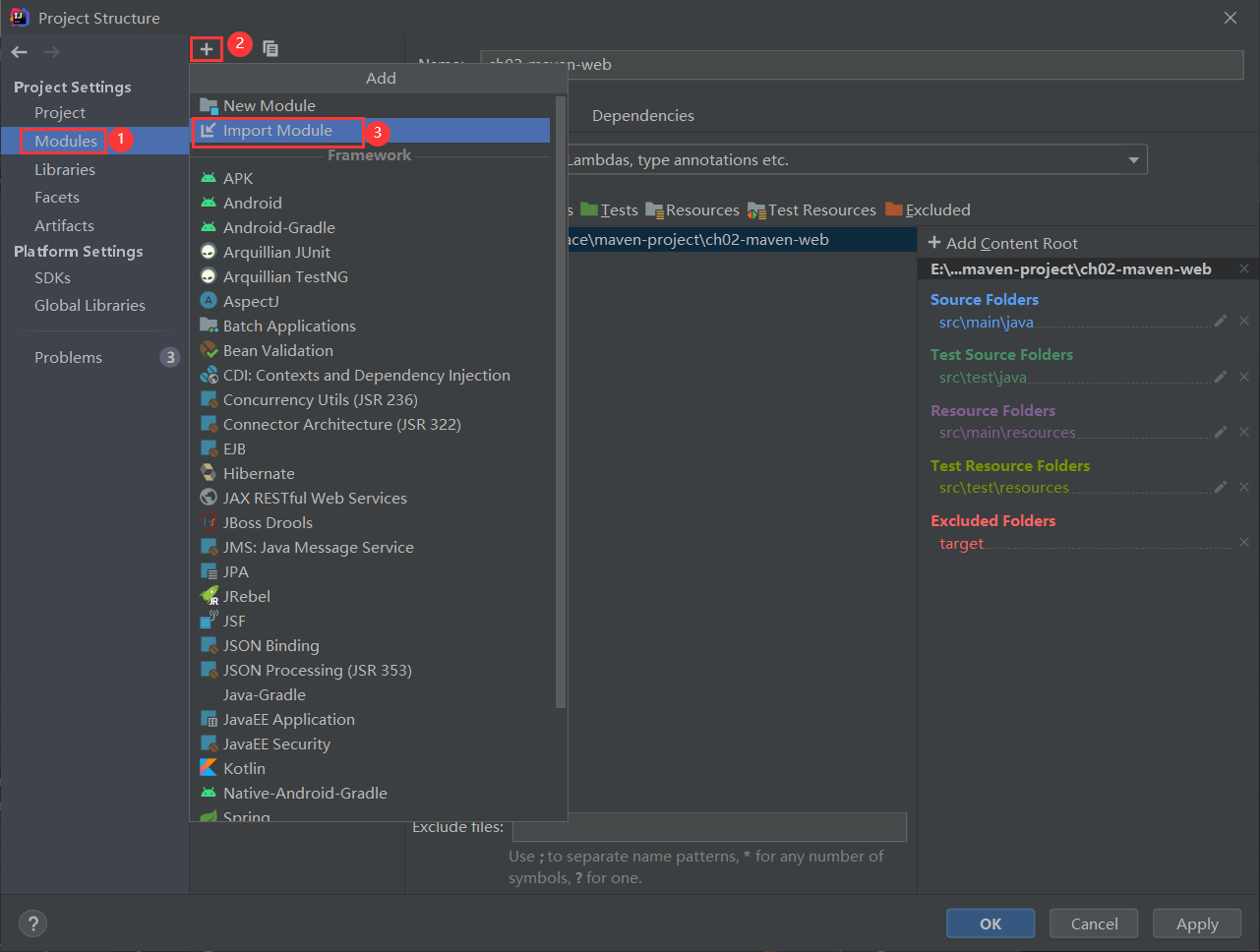
Task: Switch to the Dependencies tab
Action: pos(642,116)
